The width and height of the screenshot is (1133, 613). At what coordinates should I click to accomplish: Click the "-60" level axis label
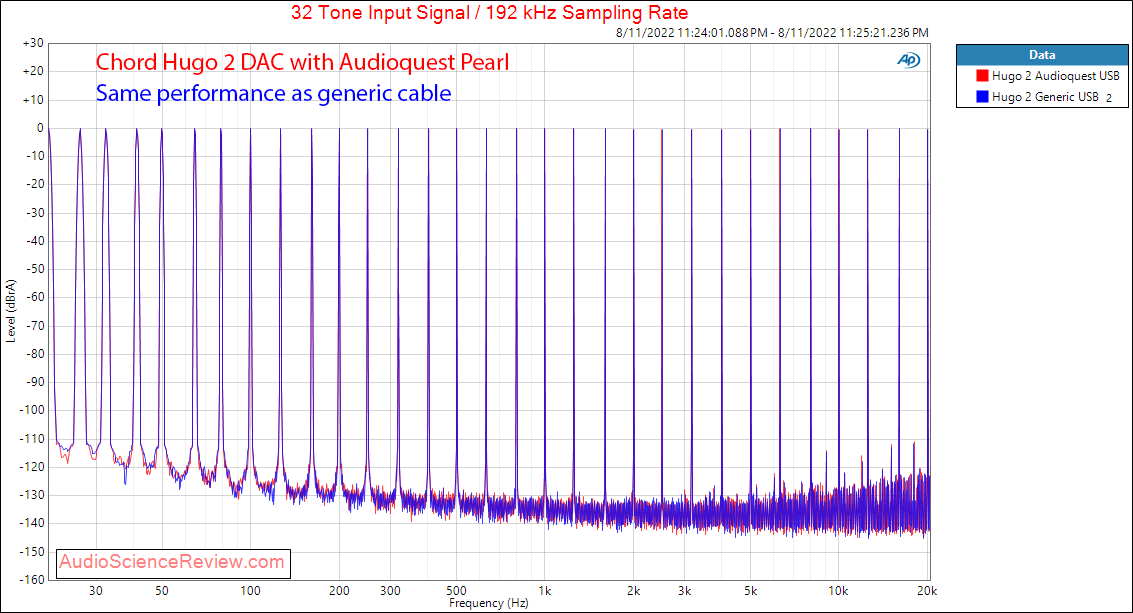(x=35, y=297)
